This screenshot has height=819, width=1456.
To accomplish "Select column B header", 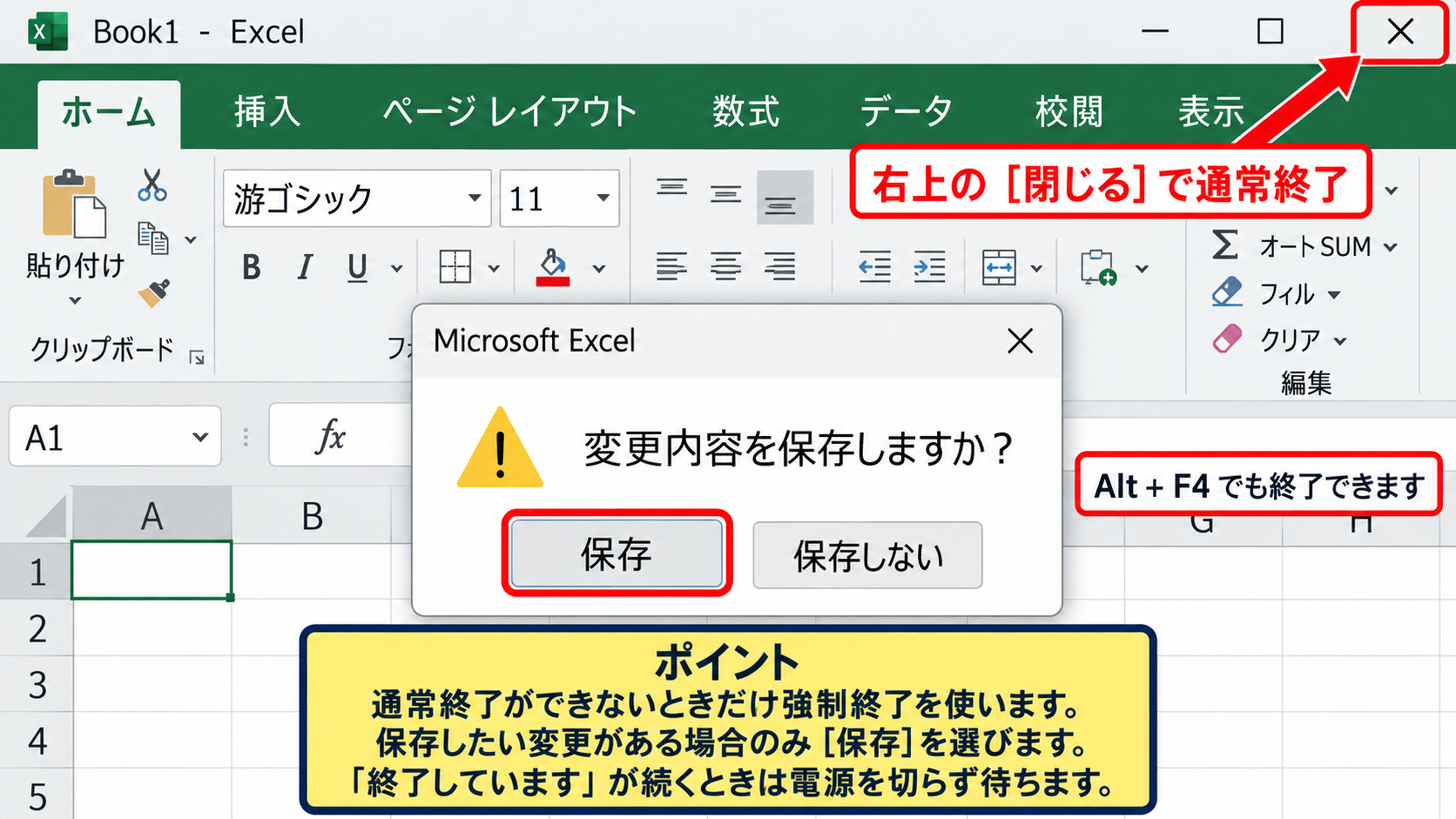I will tap(312, 516).
